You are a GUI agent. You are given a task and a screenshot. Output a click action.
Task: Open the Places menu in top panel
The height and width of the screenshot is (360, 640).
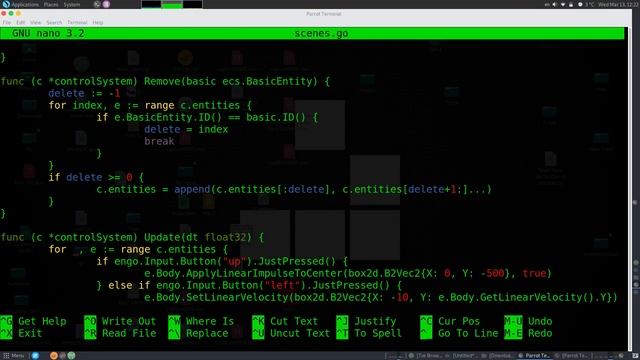51,4
